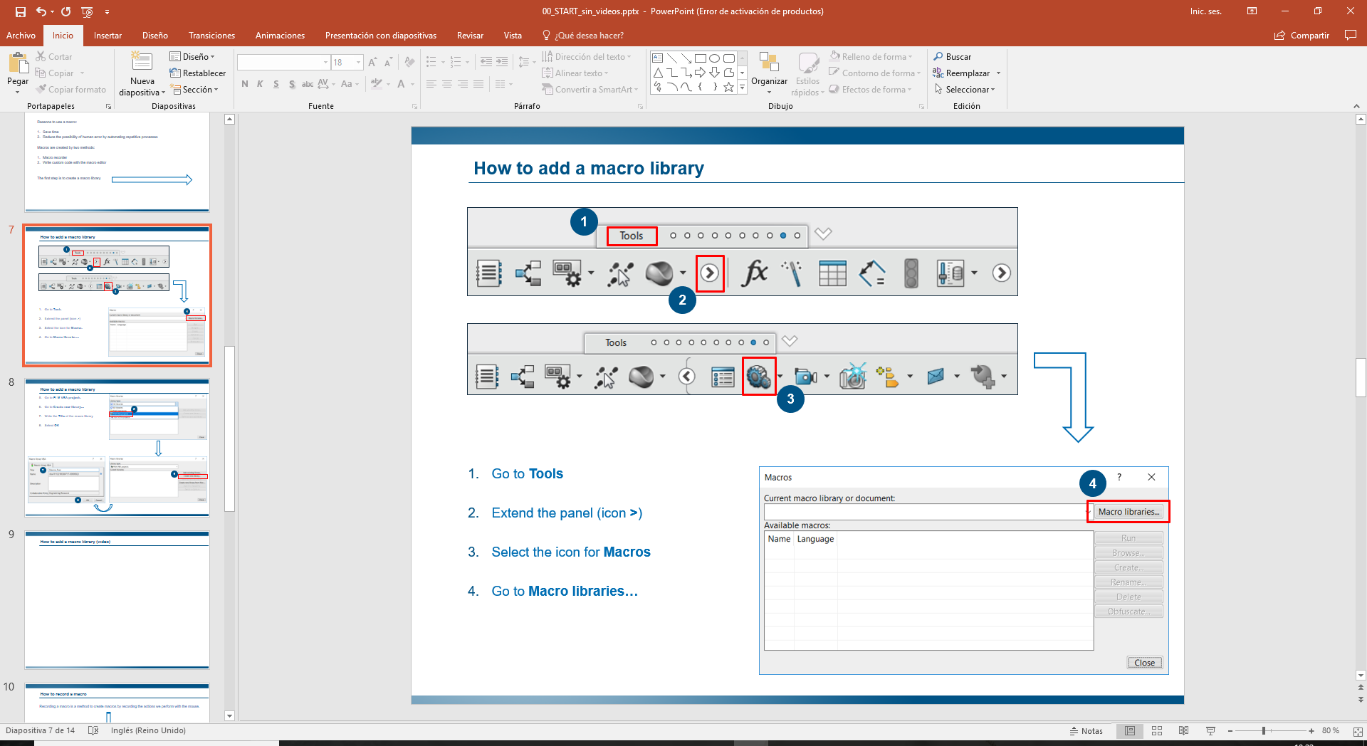Open the comments pane icon
The image size is (1367, 746).
[x=1350, y=35]
